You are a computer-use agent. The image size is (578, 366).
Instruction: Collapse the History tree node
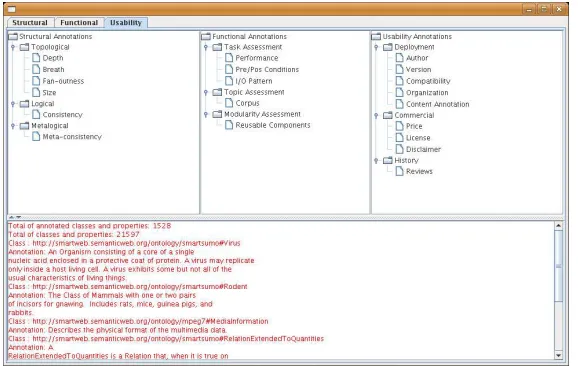(x=376, y=160)
